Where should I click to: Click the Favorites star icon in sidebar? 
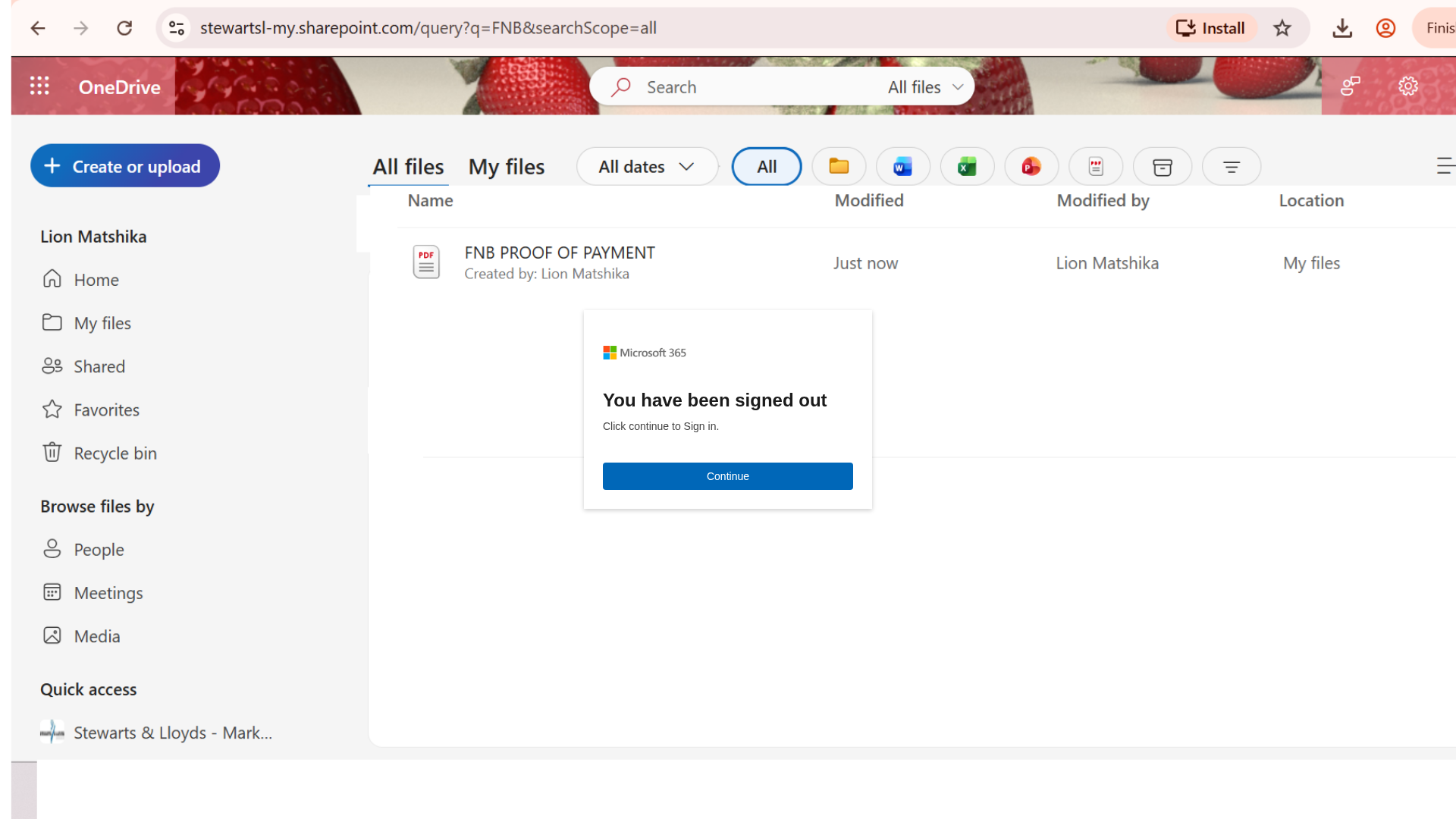point(52,409)
